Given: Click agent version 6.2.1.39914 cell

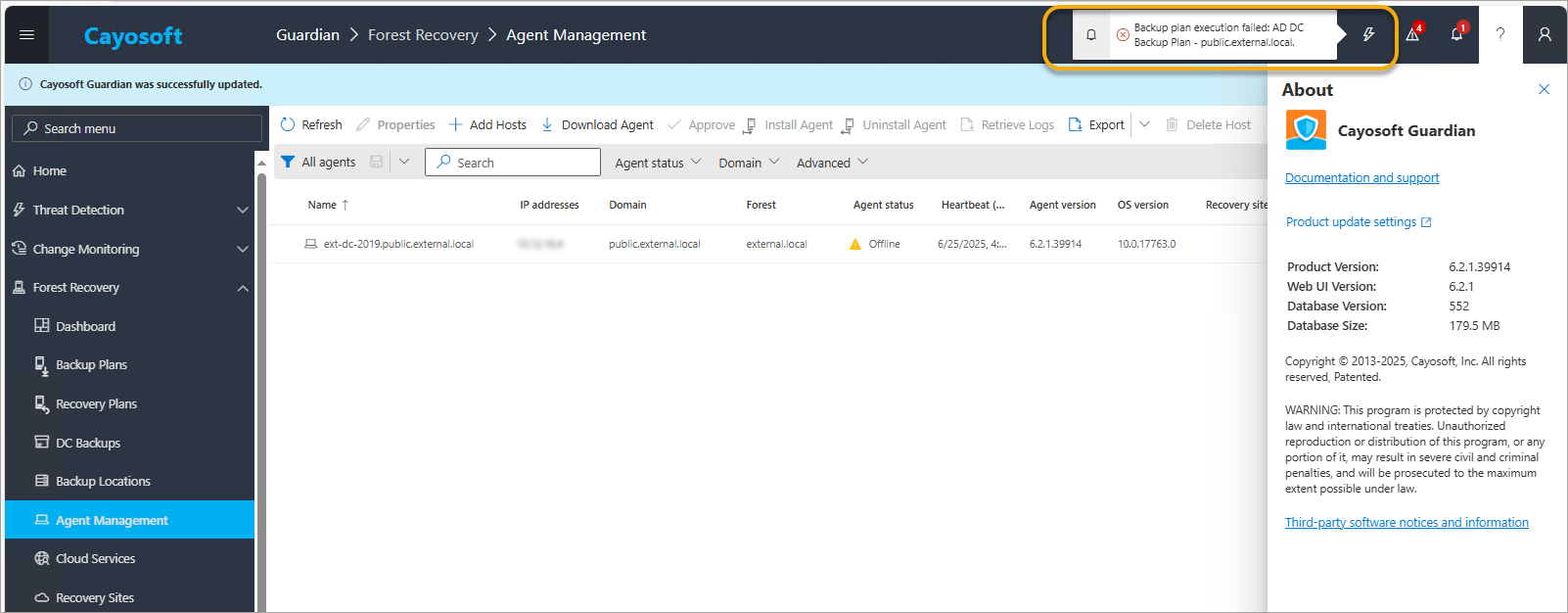Looking at the screenshot, I should click(1055, 244).
